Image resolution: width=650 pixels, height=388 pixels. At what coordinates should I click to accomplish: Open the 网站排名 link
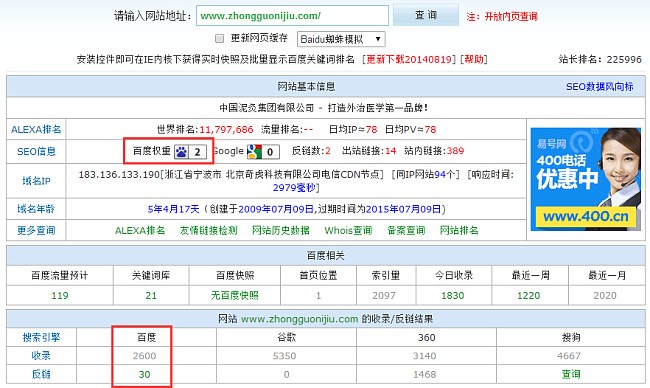[459, 230]
